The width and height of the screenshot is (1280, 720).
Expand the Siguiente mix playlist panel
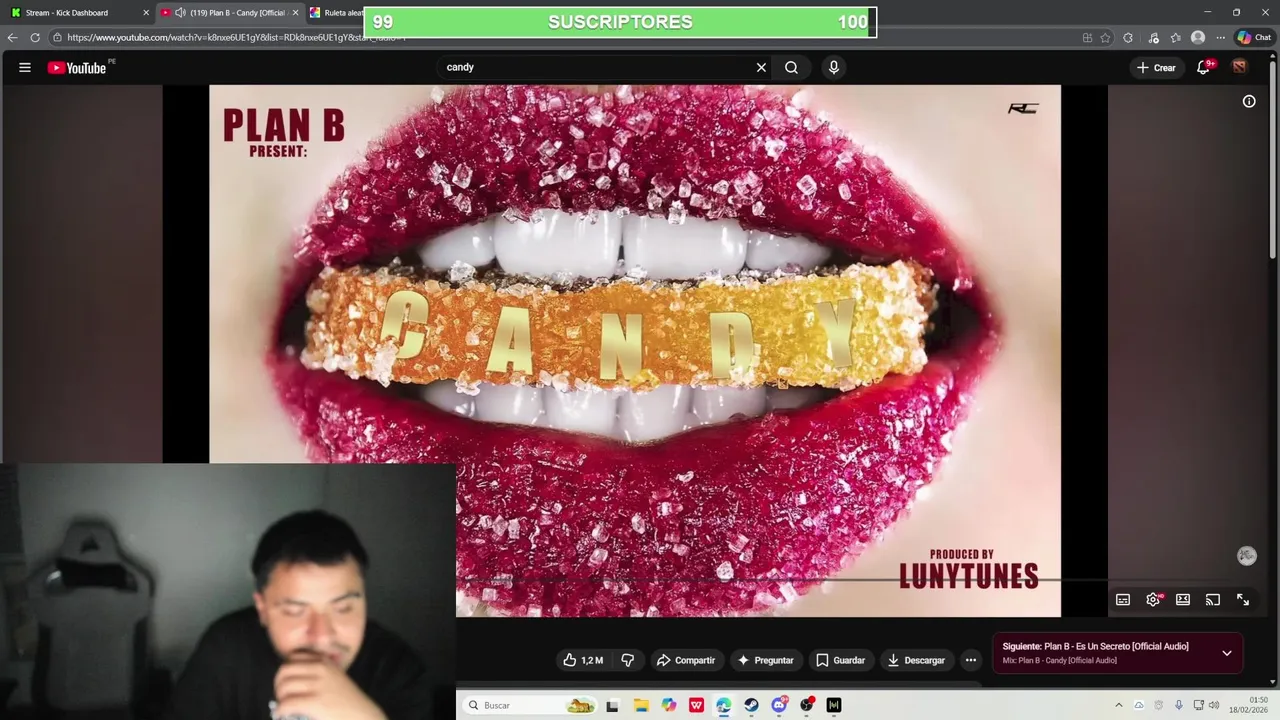pyautogui.click(x=1227, y=653)
